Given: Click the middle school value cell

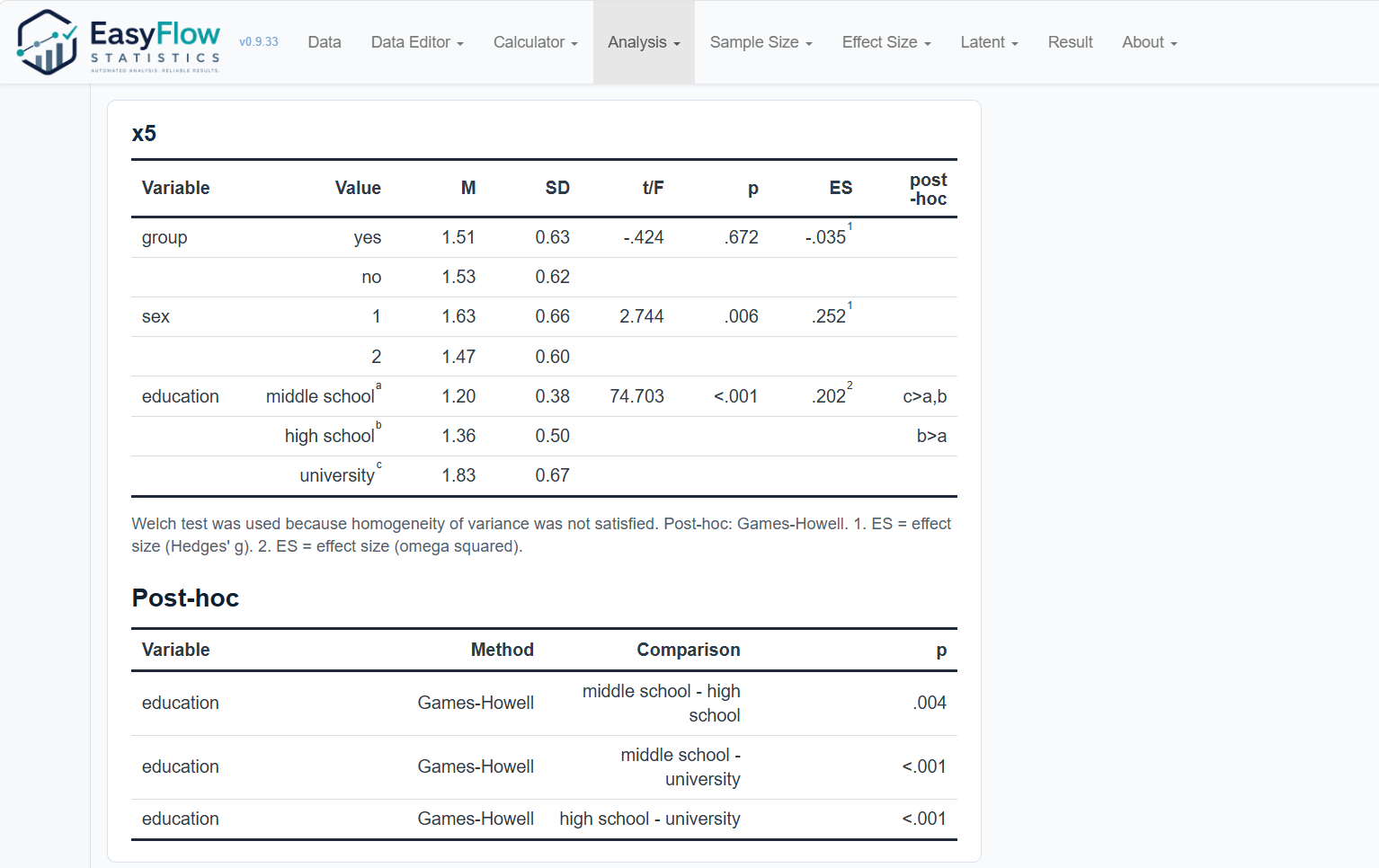Looking at the screenshot, I should click(323, 395).
